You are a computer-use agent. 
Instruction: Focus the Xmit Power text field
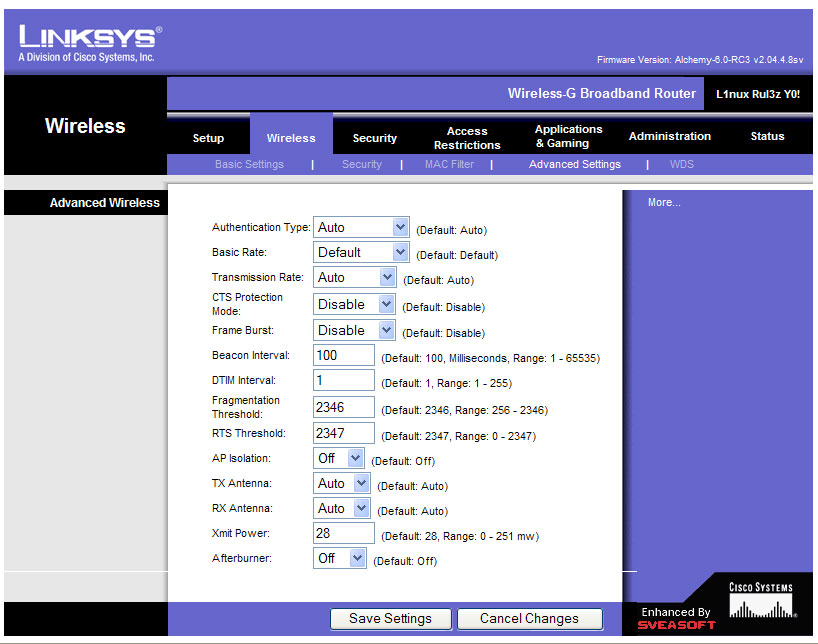pyautogui.click(x=344, y=534)
